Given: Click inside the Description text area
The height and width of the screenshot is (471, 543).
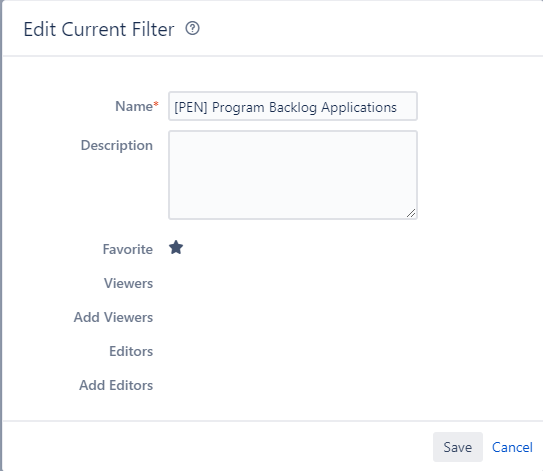Looking at the screenshot, I should coord(293,175).
